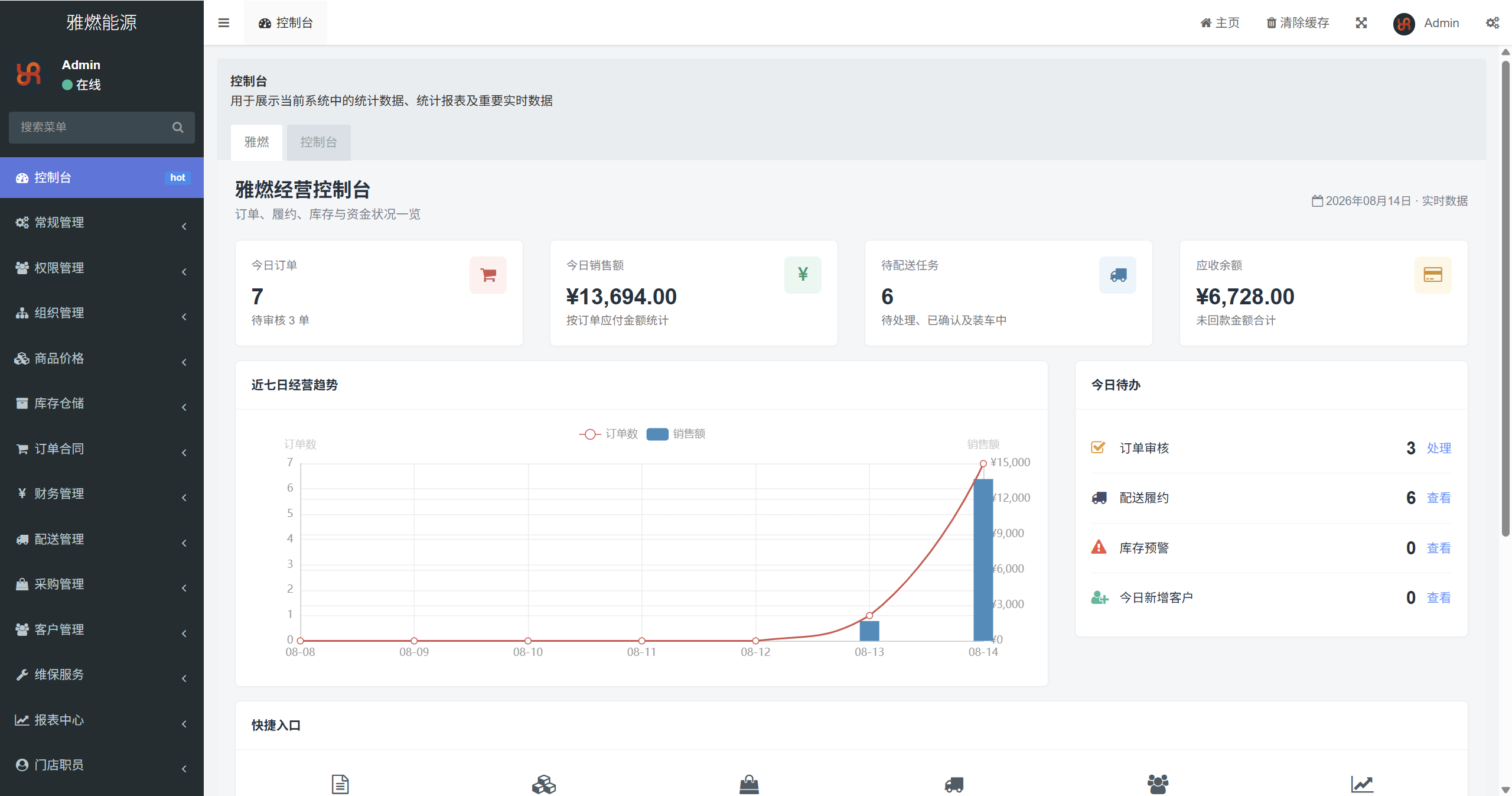
Task: Click 查看 link for 配送履约
Action: [x=1439, y=498]
